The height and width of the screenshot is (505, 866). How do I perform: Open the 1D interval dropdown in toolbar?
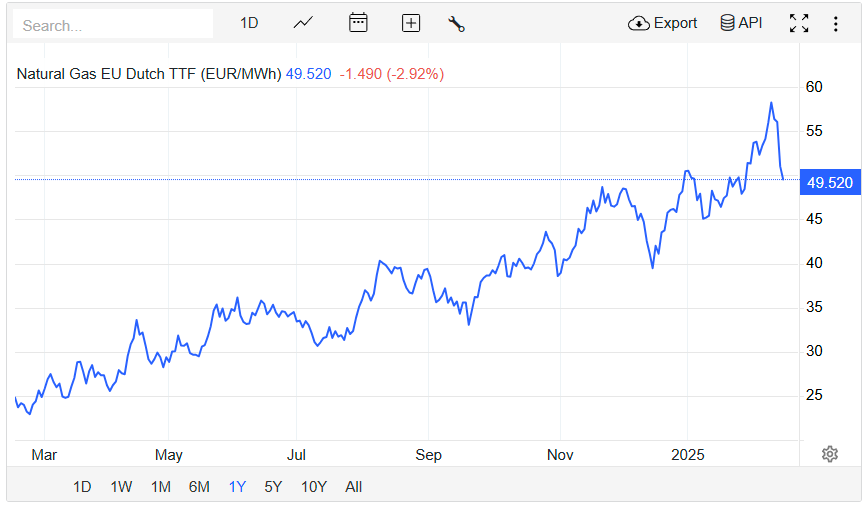249,23
